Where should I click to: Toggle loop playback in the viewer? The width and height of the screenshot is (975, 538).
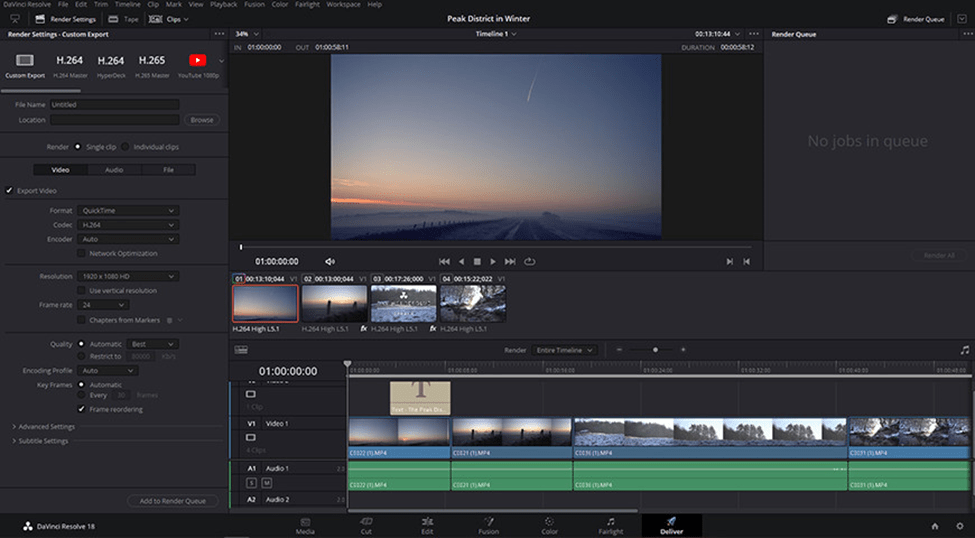[529, 262]
